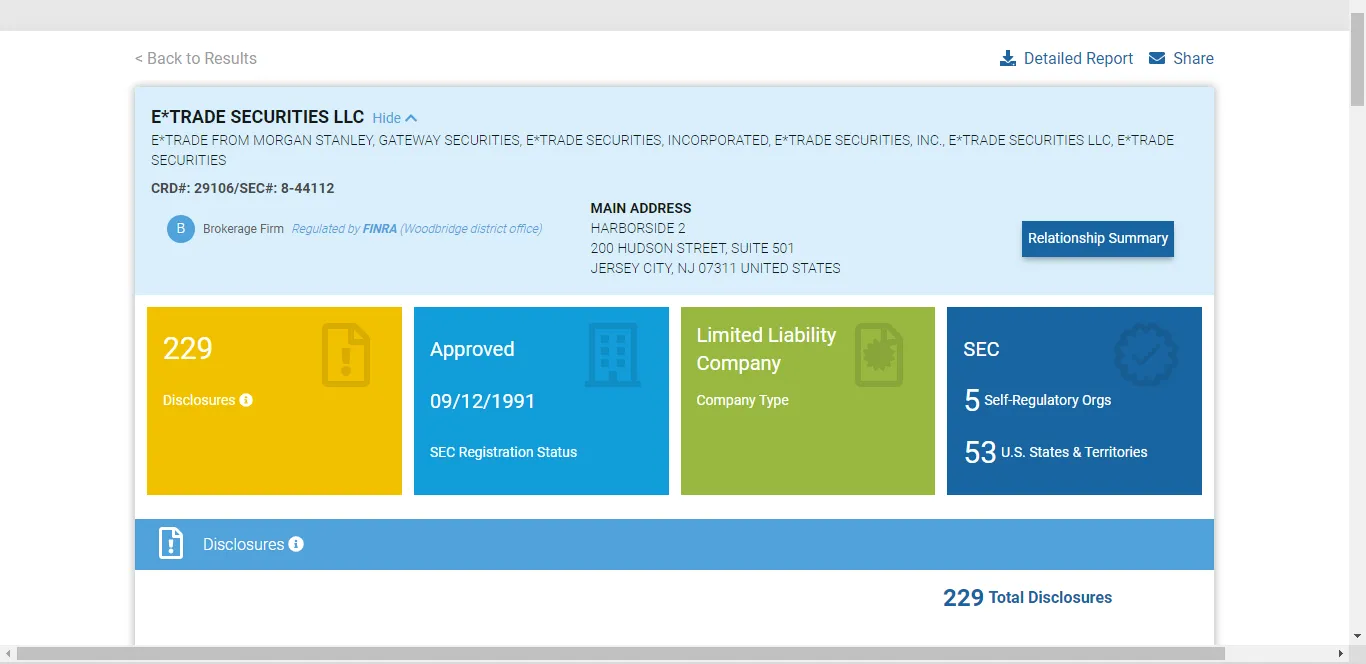The width and height of the screenshot is (1366, 664).
Task: Click info icon beside Disclosures section header
Action: (296, 544)
